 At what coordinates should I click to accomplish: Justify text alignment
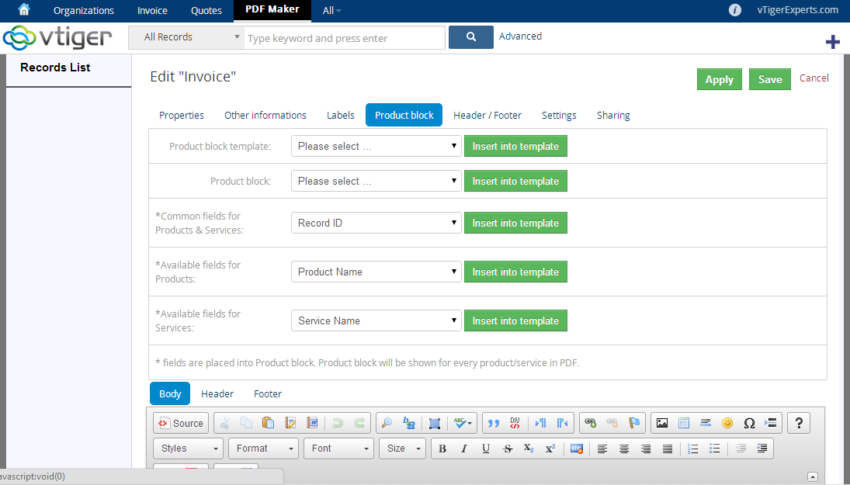(x=667, y=449)
